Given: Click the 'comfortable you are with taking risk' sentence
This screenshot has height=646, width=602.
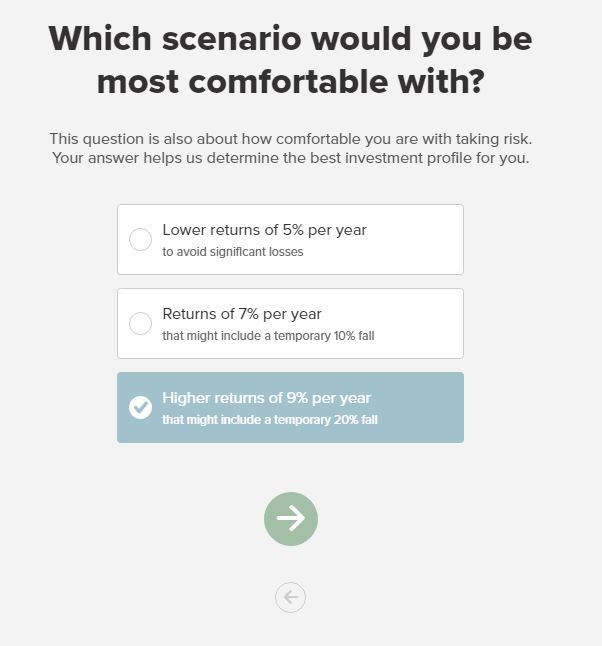Looking at the screenshot, I should (x=404, y=139).
